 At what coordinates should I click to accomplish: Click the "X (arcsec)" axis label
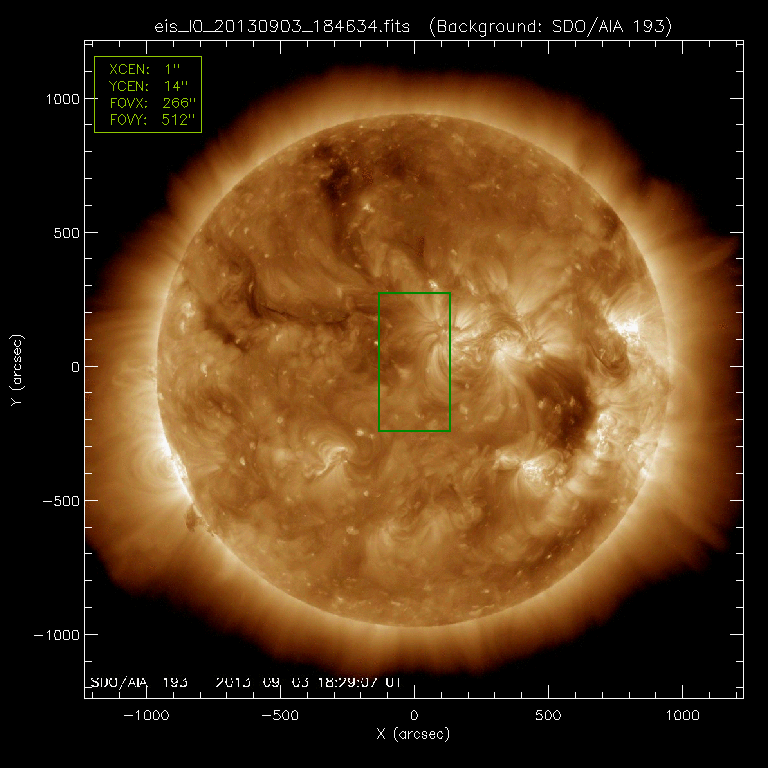[x=414, y=735]
